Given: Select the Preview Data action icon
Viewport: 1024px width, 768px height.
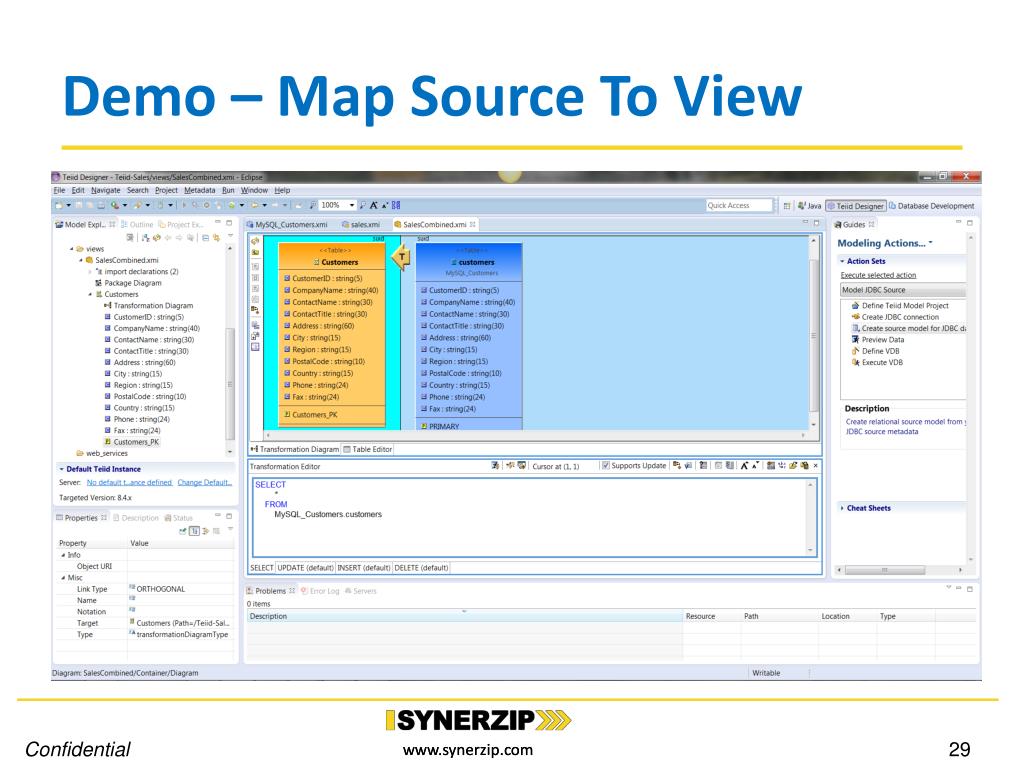Looking at the screenshot, I should point(856,340).
